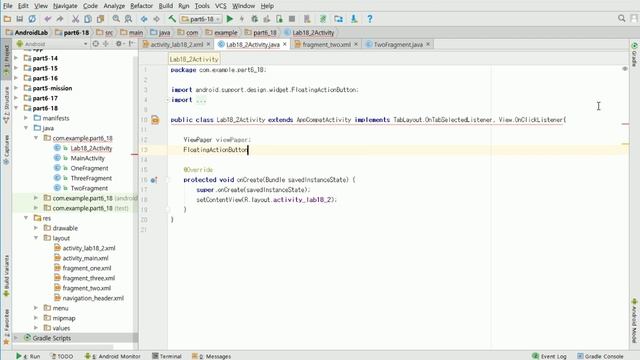Click the example breadcrumb folder
The image size is (640, 360).
tap(221, 33)
